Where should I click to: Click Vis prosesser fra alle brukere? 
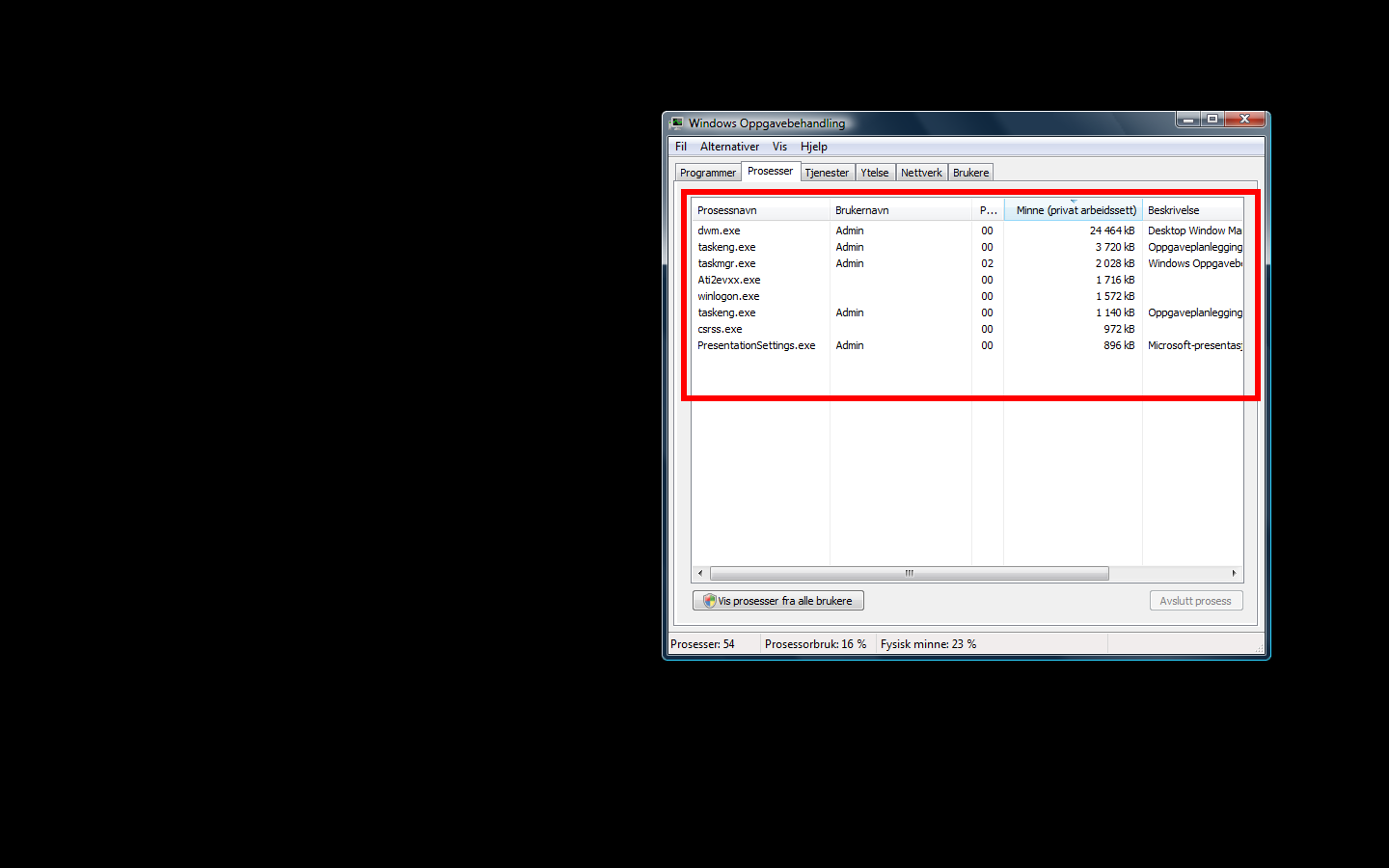click(777, 601)
